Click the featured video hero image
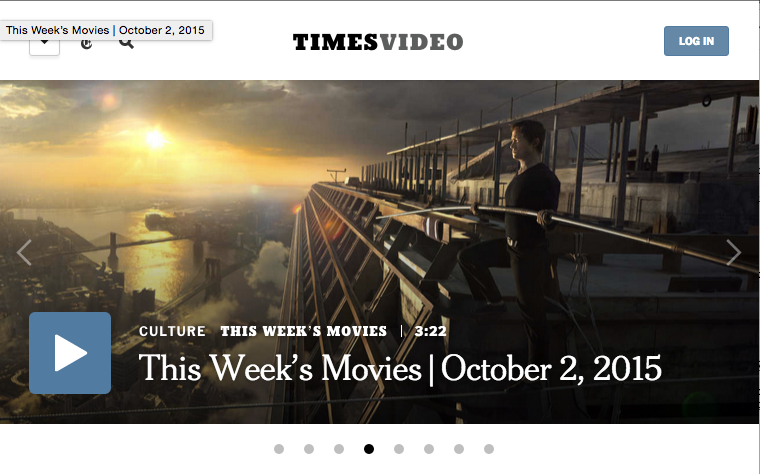This screenshot has width=760, height=474. tap(379, 204)
